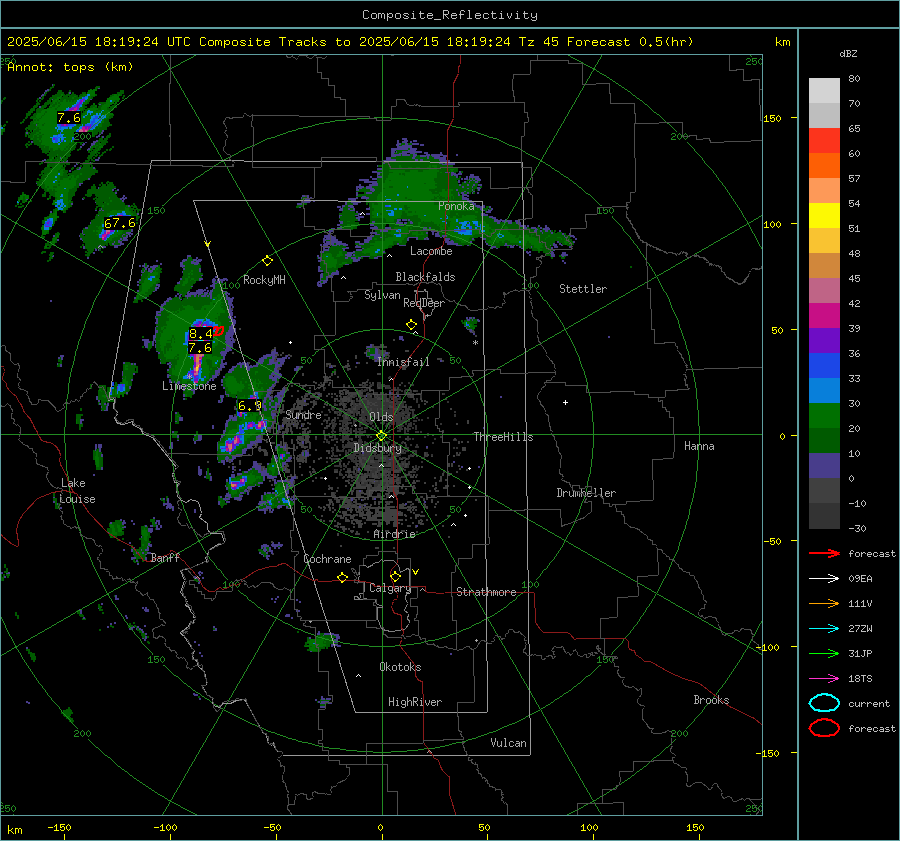This screenshot has height=841, width=900.
Task: Click the Hanna city label
Action: click(x=699, y=446)
